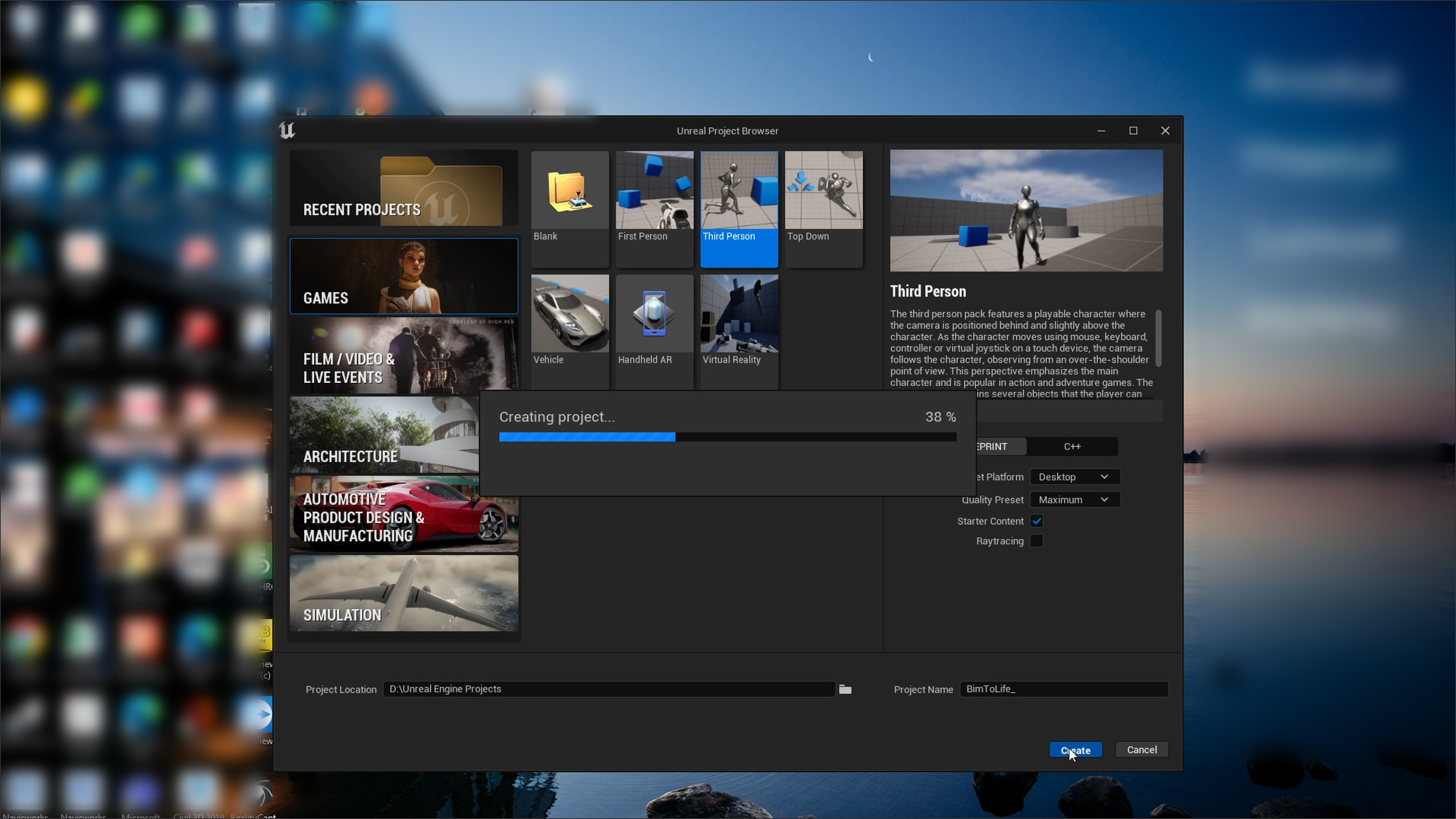Select the Blank project template
This screenshot has width=1456, height=819.
coord(570,209)
